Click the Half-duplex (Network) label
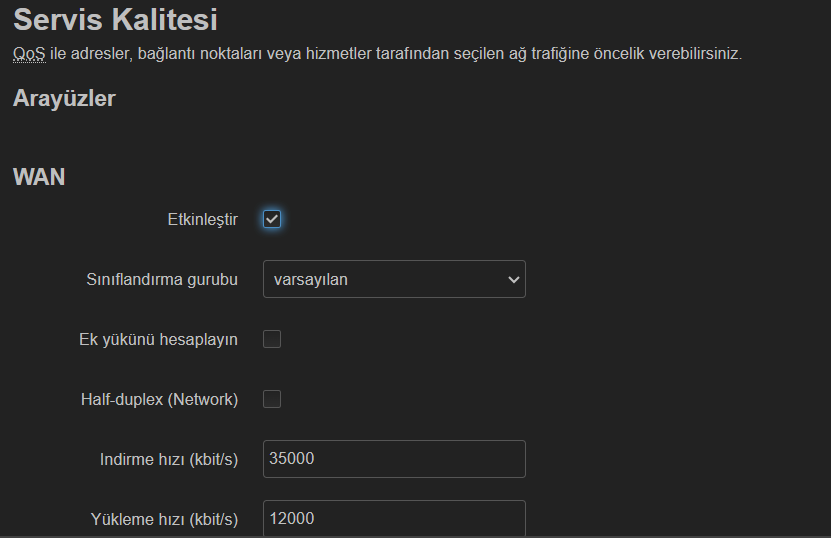 point(160,399)
